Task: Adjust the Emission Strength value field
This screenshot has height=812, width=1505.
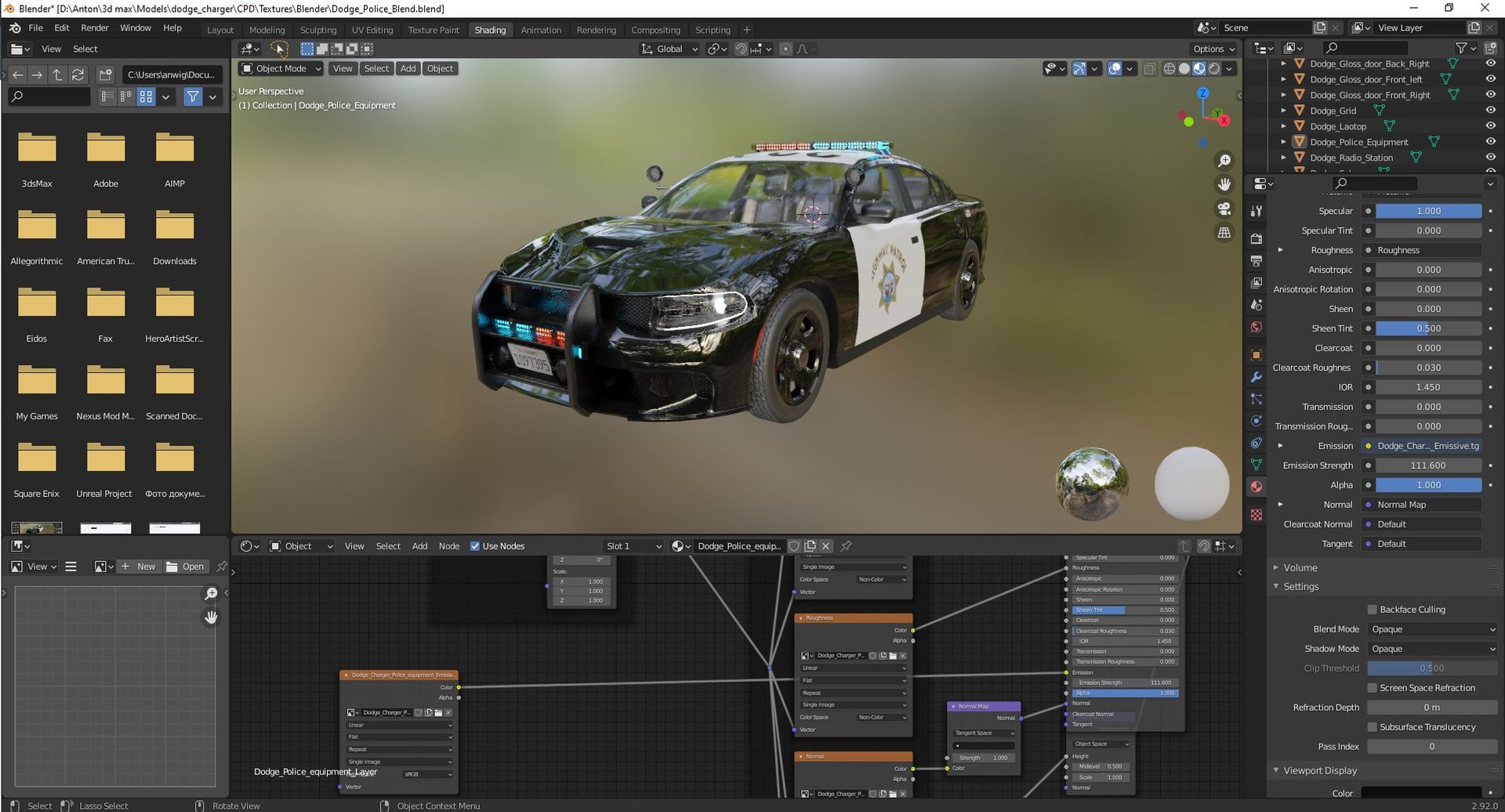Action: click(1429, 466)
